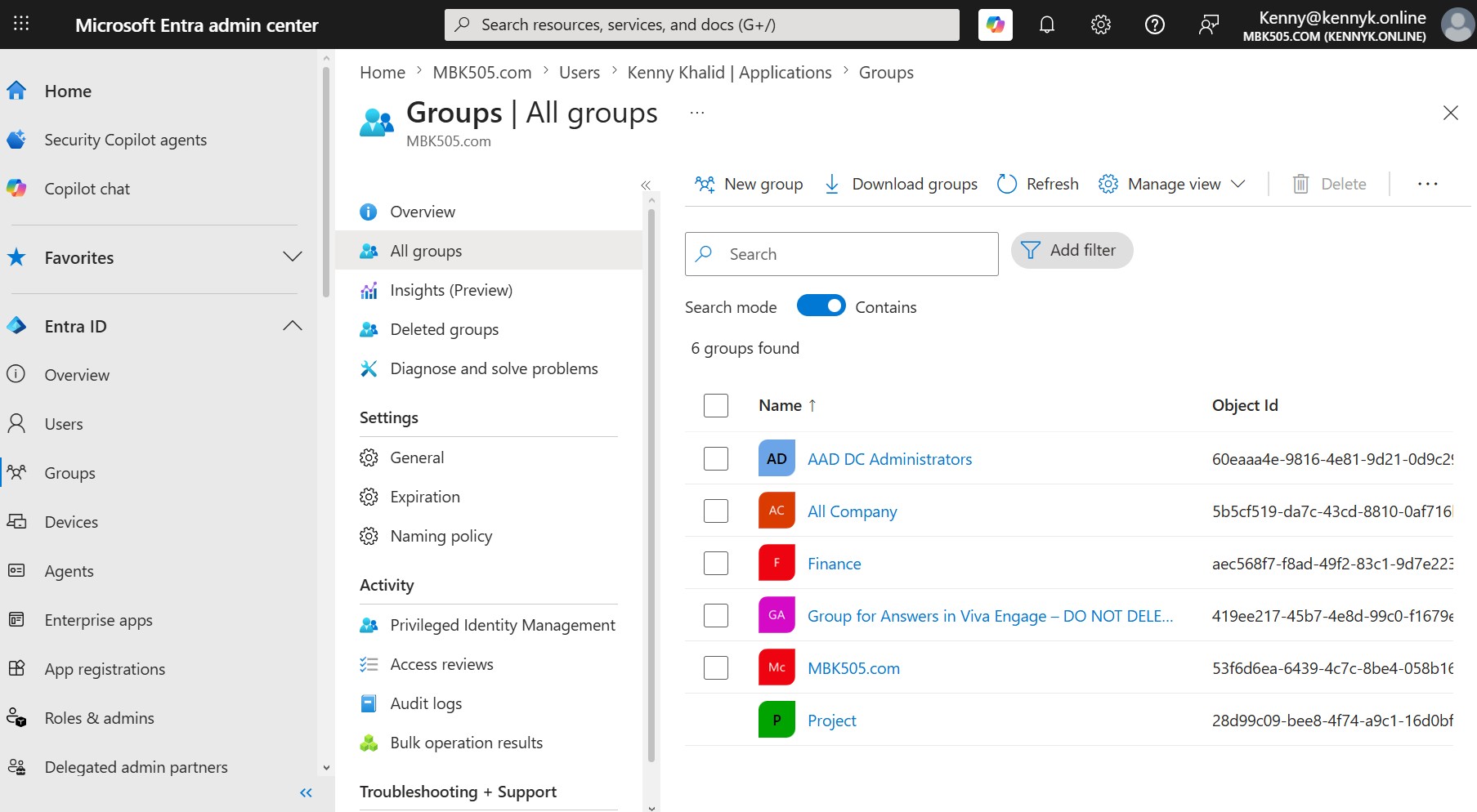Click the Name column sort arrow
1477x812 pixels.
pos(812,405)
